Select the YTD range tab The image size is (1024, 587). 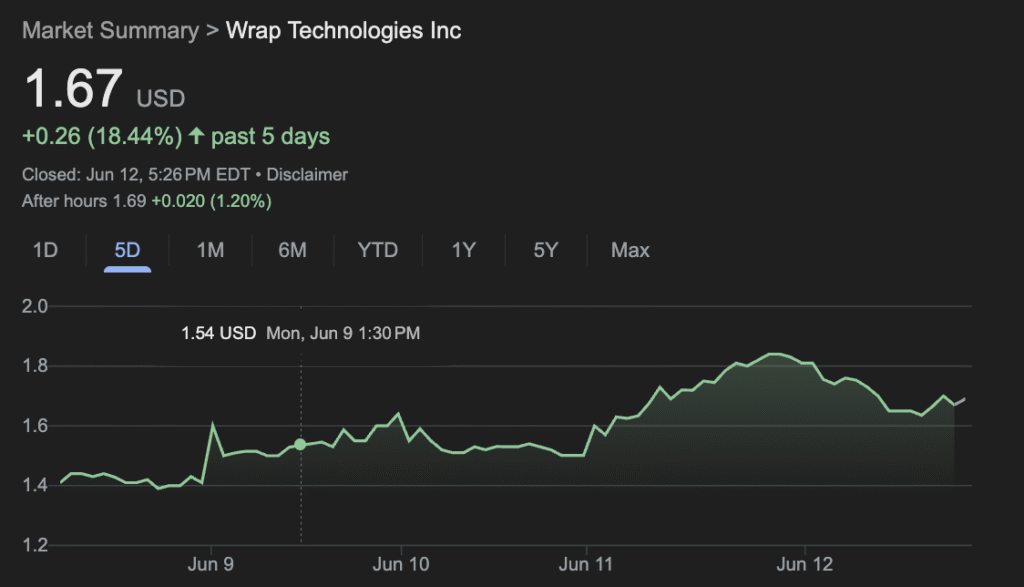coord(378,250)
